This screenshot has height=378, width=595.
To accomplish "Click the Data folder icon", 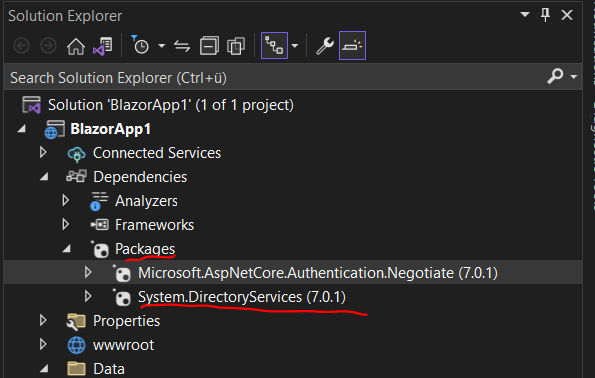I will (76, 369).
